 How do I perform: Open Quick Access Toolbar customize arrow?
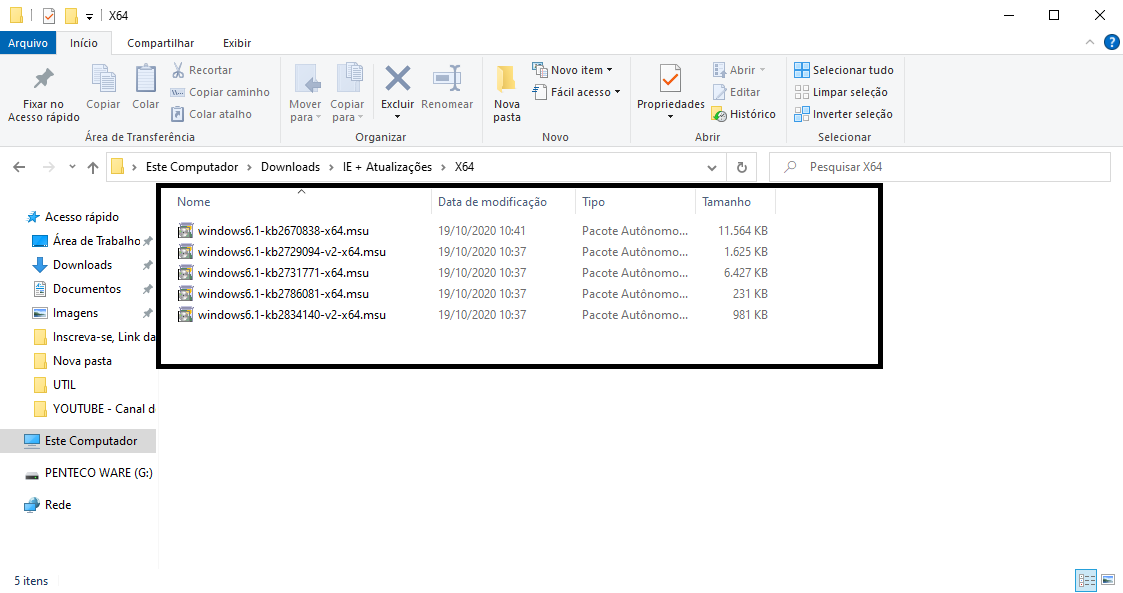[90, 16]
